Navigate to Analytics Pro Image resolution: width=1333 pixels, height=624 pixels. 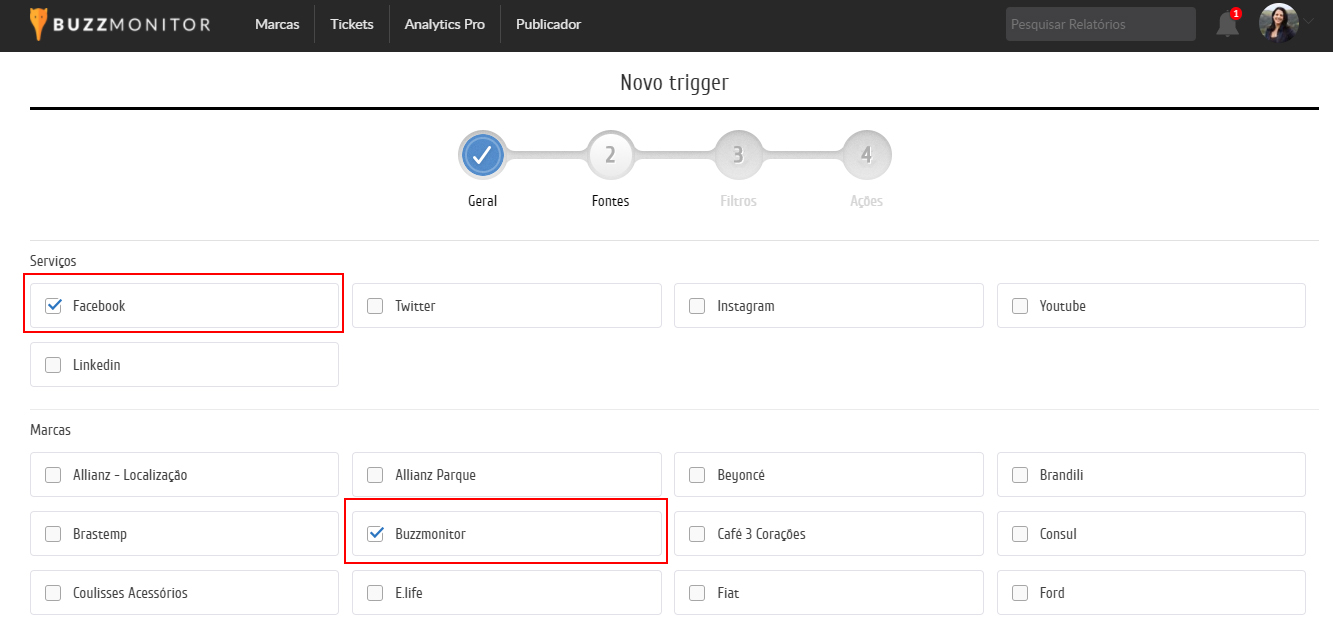(444, 24)
